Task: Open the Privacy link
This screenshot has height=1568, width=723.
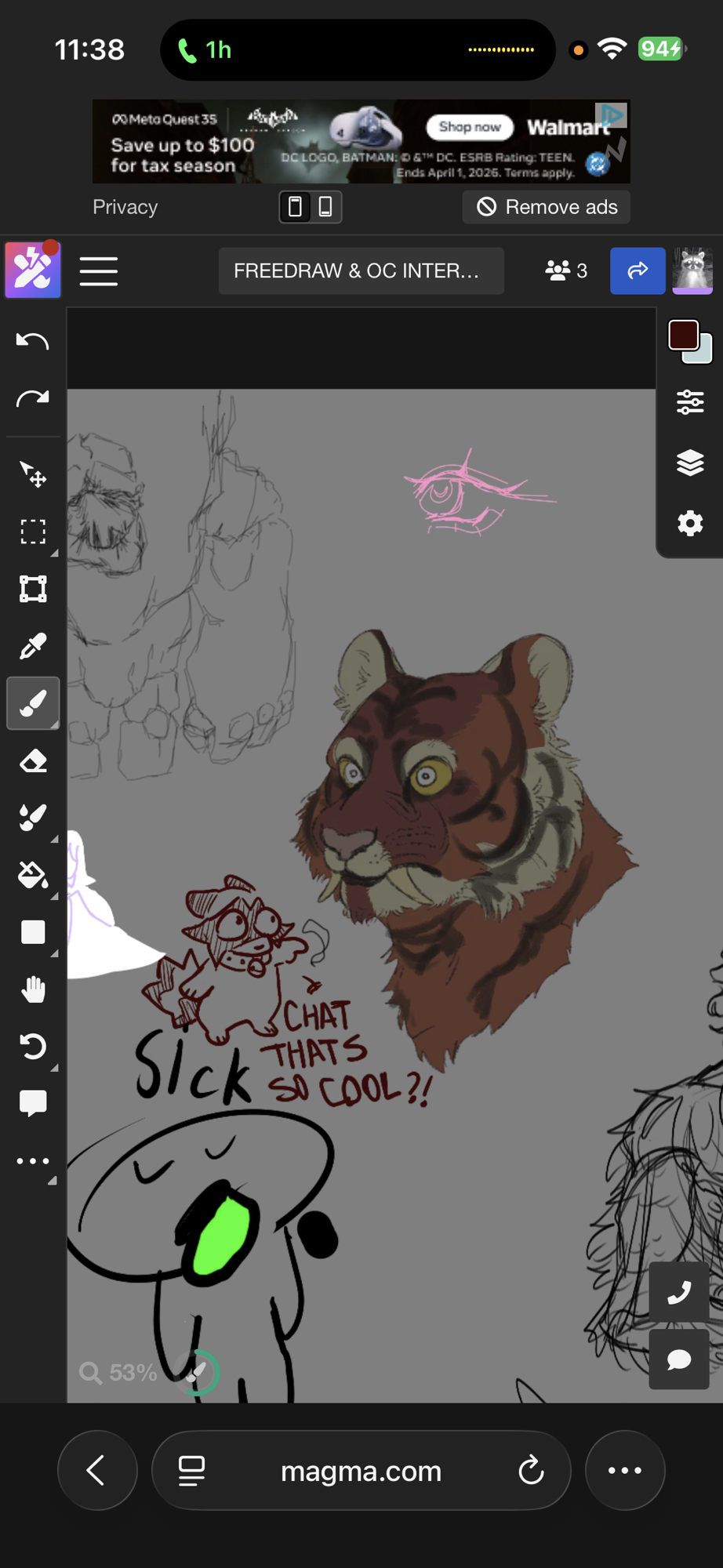Action: pyautogui.click(x=125, y=207)
